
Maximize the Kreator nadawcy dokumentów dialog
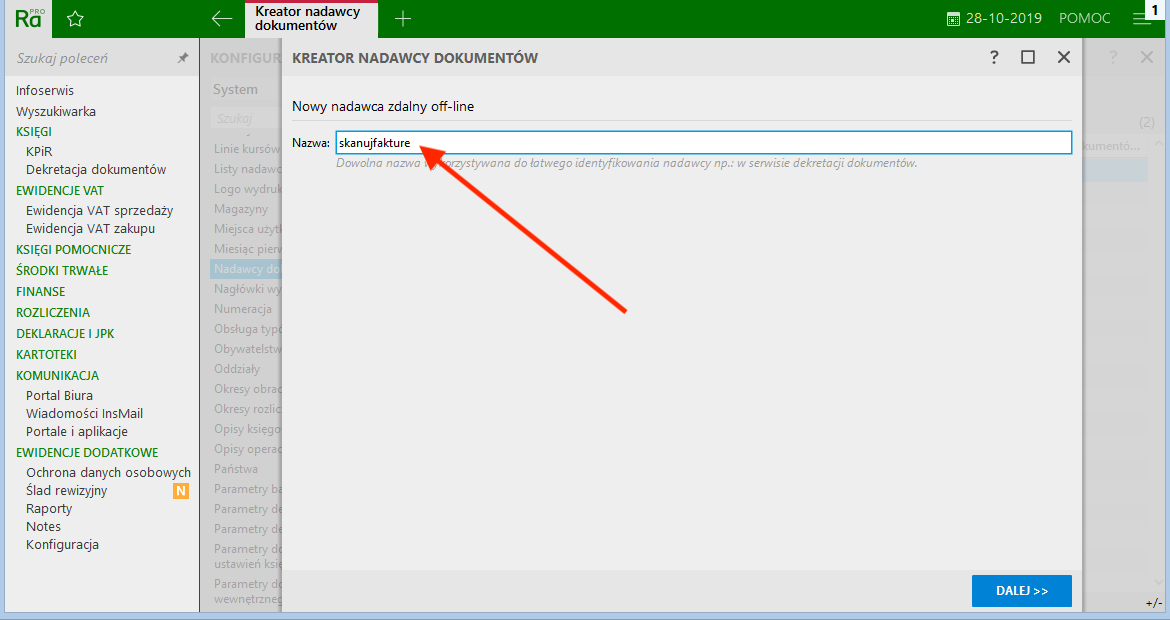1028,58
